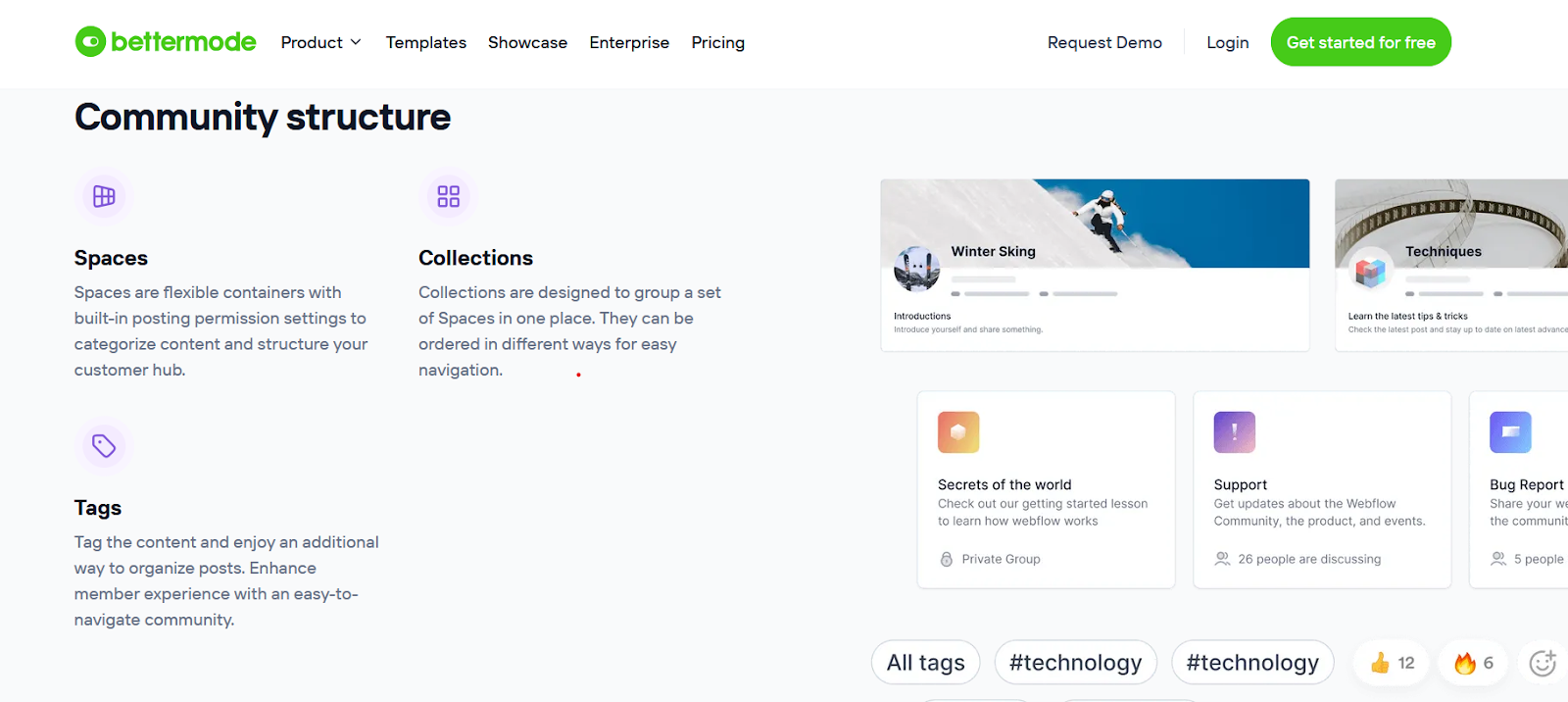Click the Techniques cube avatar icon
1568x702 pixels.
[x=1371, y=272]
